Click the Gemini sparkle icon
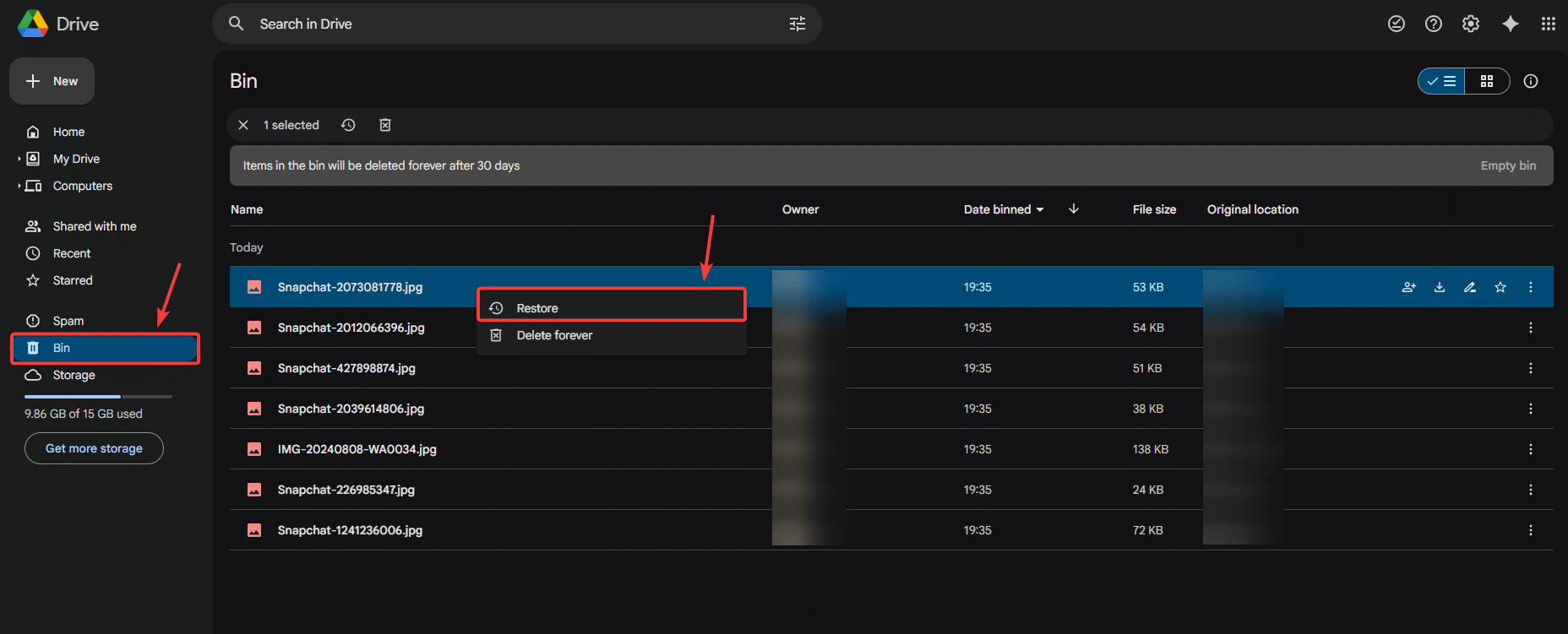The width and height of the screenshot is (1568, 634). click(1511, 24)
